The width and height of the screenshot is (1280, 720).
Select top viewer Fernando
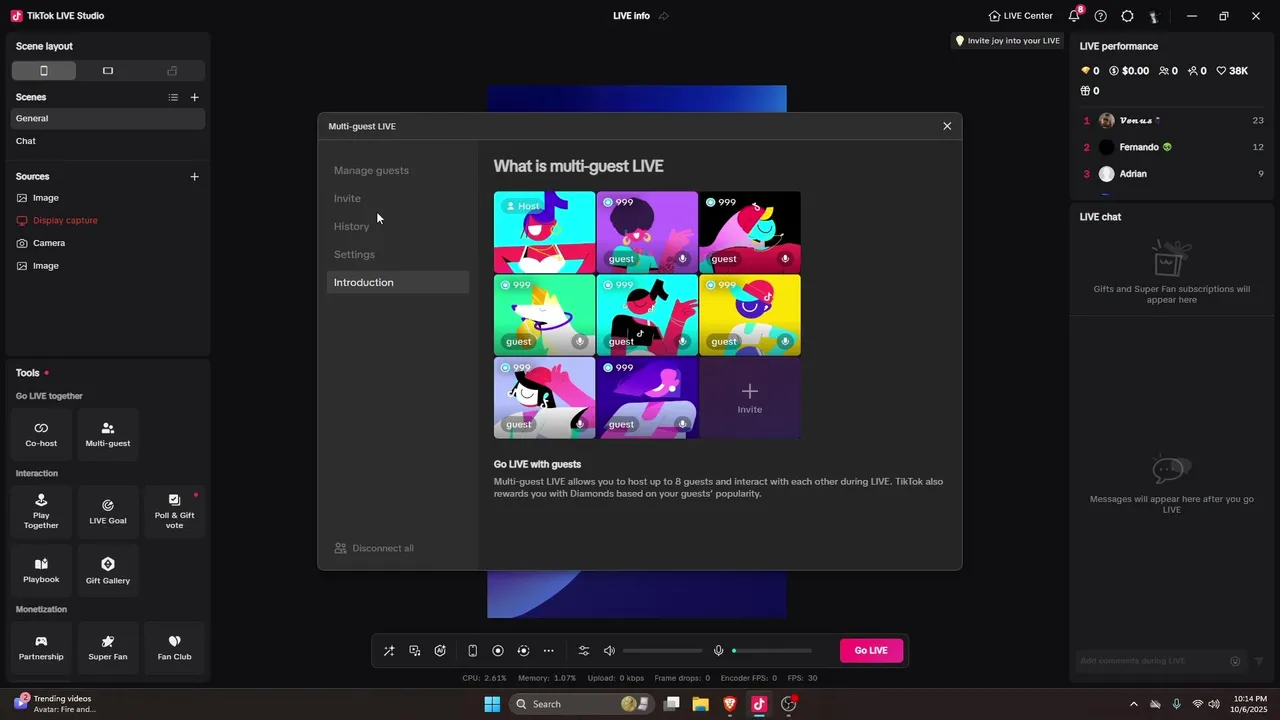pyautogui.click(x=1173, y=147)
